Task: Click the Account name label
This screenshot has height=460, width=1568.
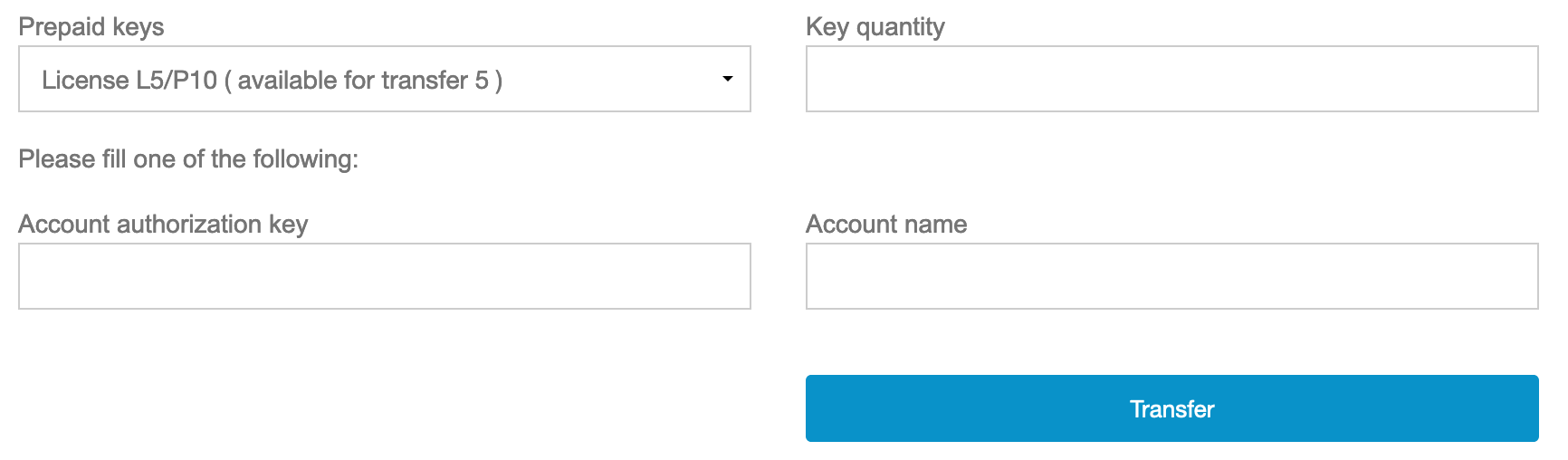Action: coord(886,225)
